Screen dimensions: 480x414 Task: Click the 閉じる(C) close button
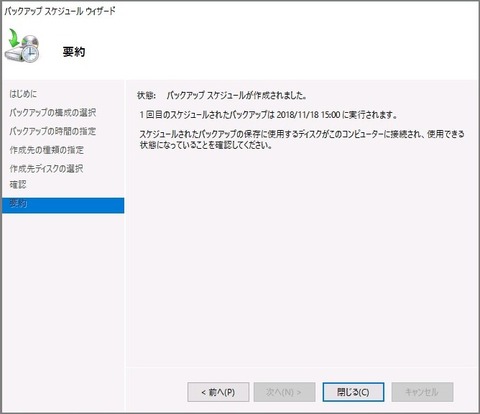[x=353, y=392]
